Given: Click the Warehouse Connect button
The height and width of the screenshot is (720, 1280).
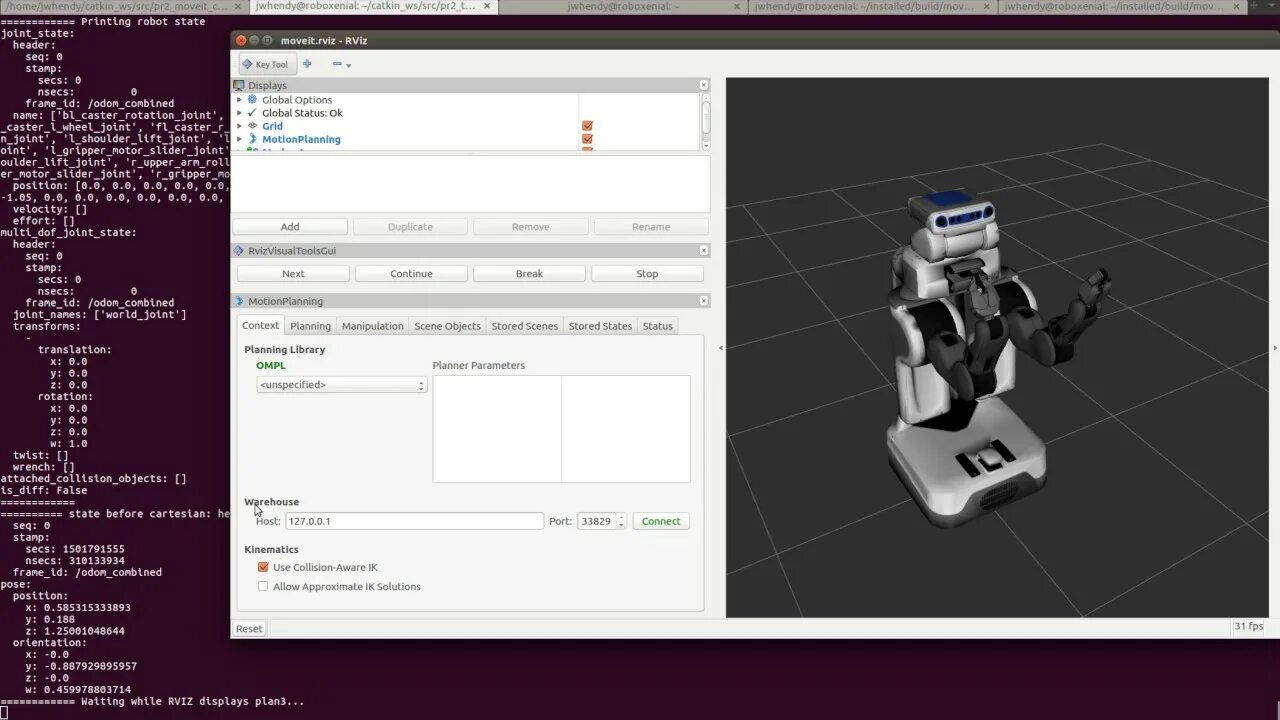Looking at the screenshot, I should click(x=661, y=521).
